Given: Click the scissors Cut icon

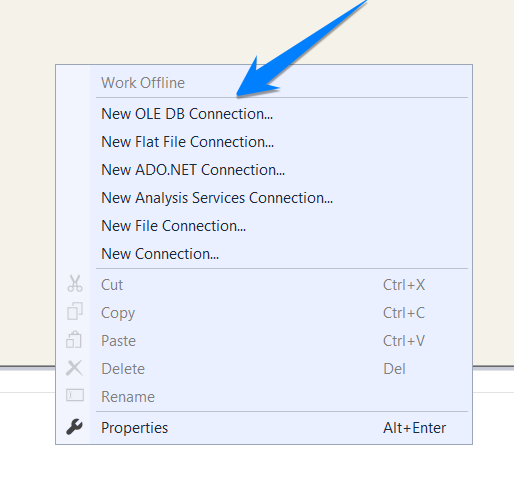Looking at the screenshot, I should (x=75, y=284).
